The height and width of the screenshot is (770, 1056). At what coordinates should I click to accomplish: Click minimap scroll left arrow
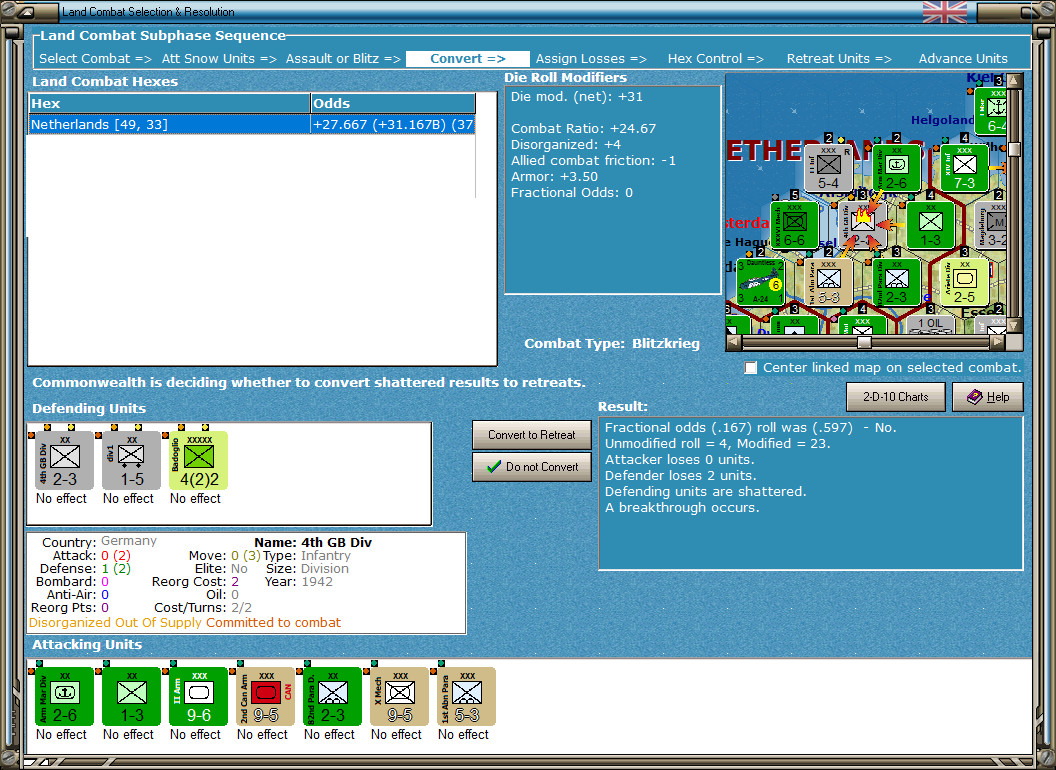tap(733, 342)
